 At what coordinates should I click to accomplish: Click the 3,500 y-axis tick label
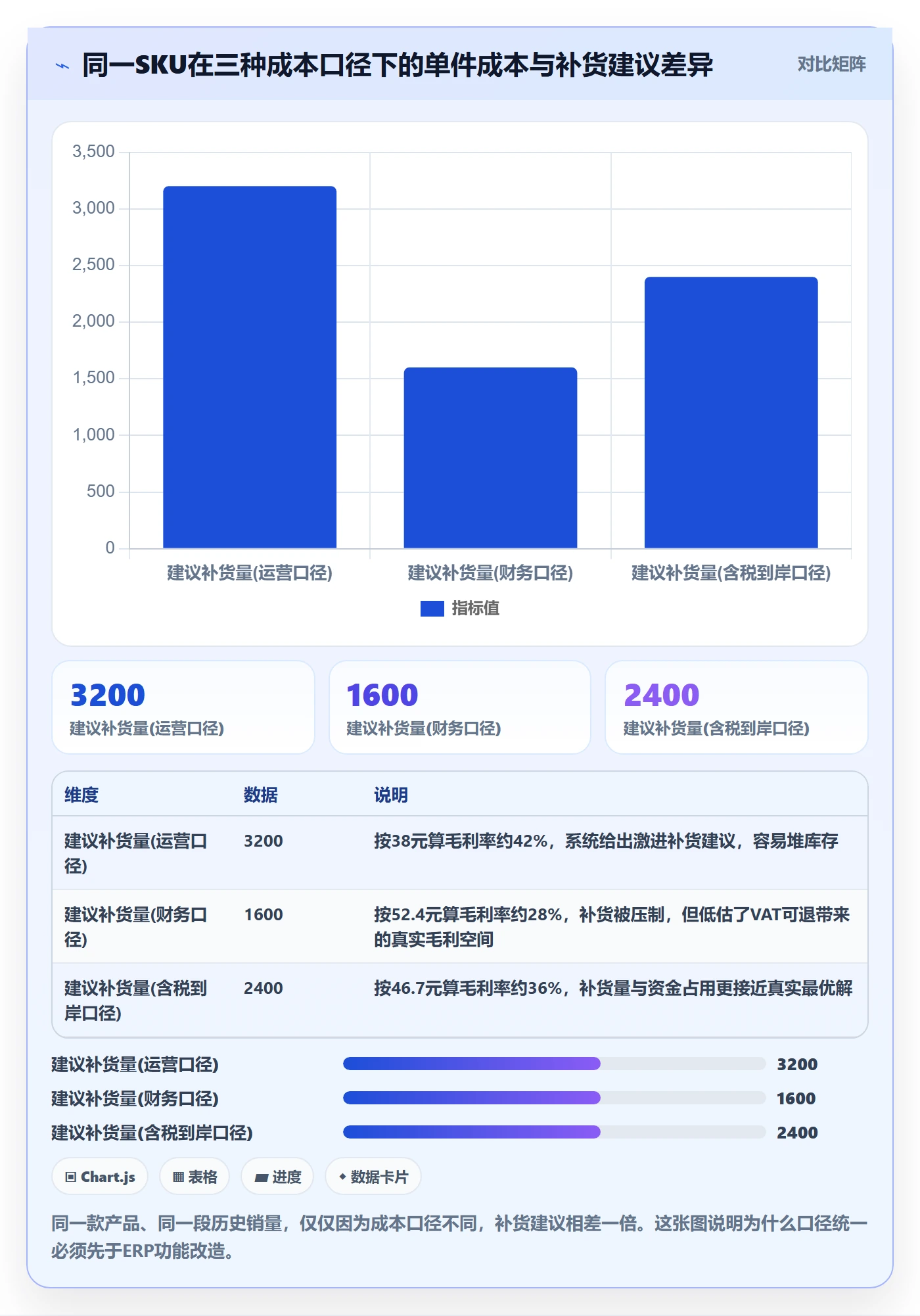tap(93, 152)
